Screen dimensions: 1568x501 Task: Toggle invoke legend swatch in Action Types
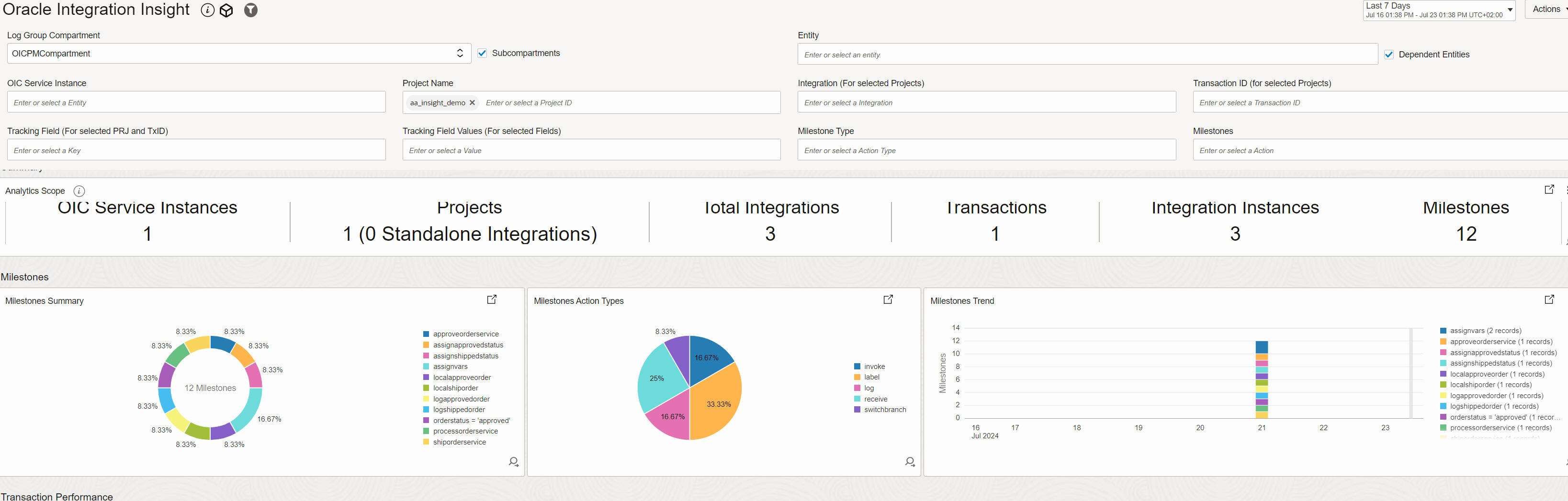tap(857, 367)
